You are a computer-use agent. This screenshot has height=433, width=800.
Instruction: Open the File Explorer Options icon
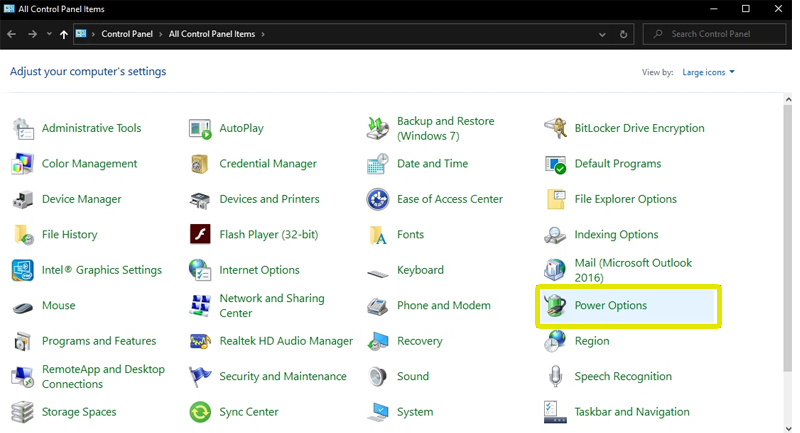555,199
